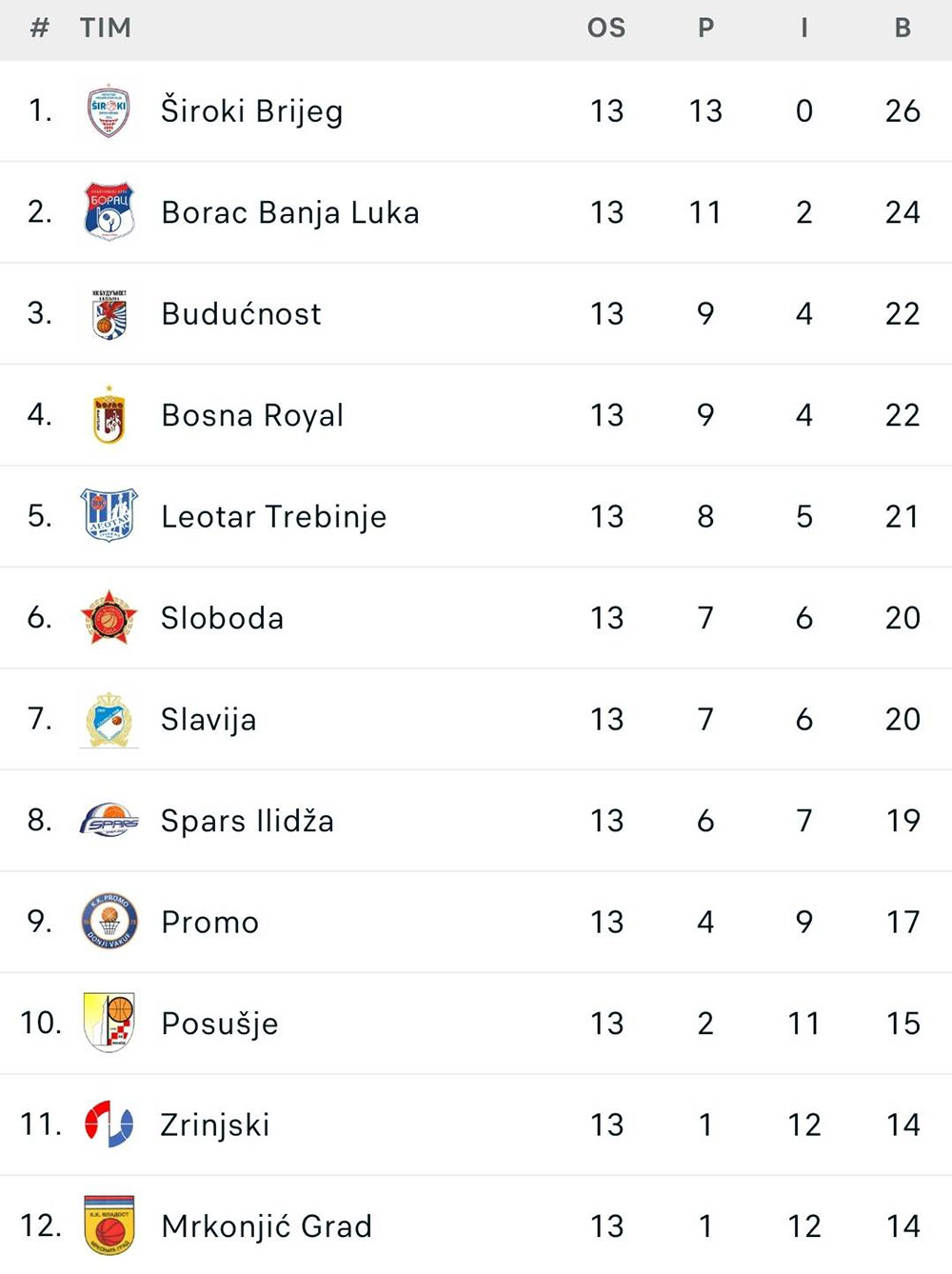Image resolution: width=952 pixels, height=1274 pixels.
Task: Open the Budućnost team logo
Action: pyautogui.click(x=109, y=314)
